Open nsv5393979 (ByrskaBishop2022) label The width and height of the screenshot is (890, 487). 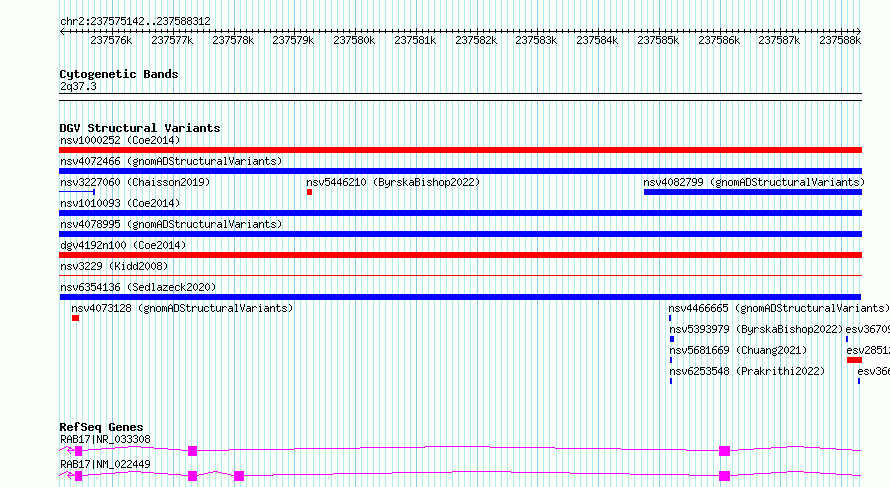click(x=756, y=329)
